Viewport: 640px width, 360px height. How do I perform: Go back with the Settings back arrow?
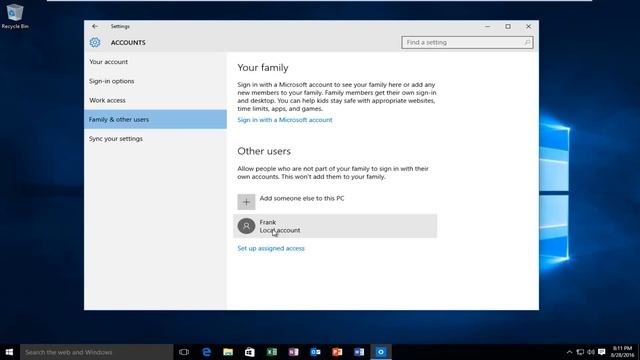[x=95, y=26]
